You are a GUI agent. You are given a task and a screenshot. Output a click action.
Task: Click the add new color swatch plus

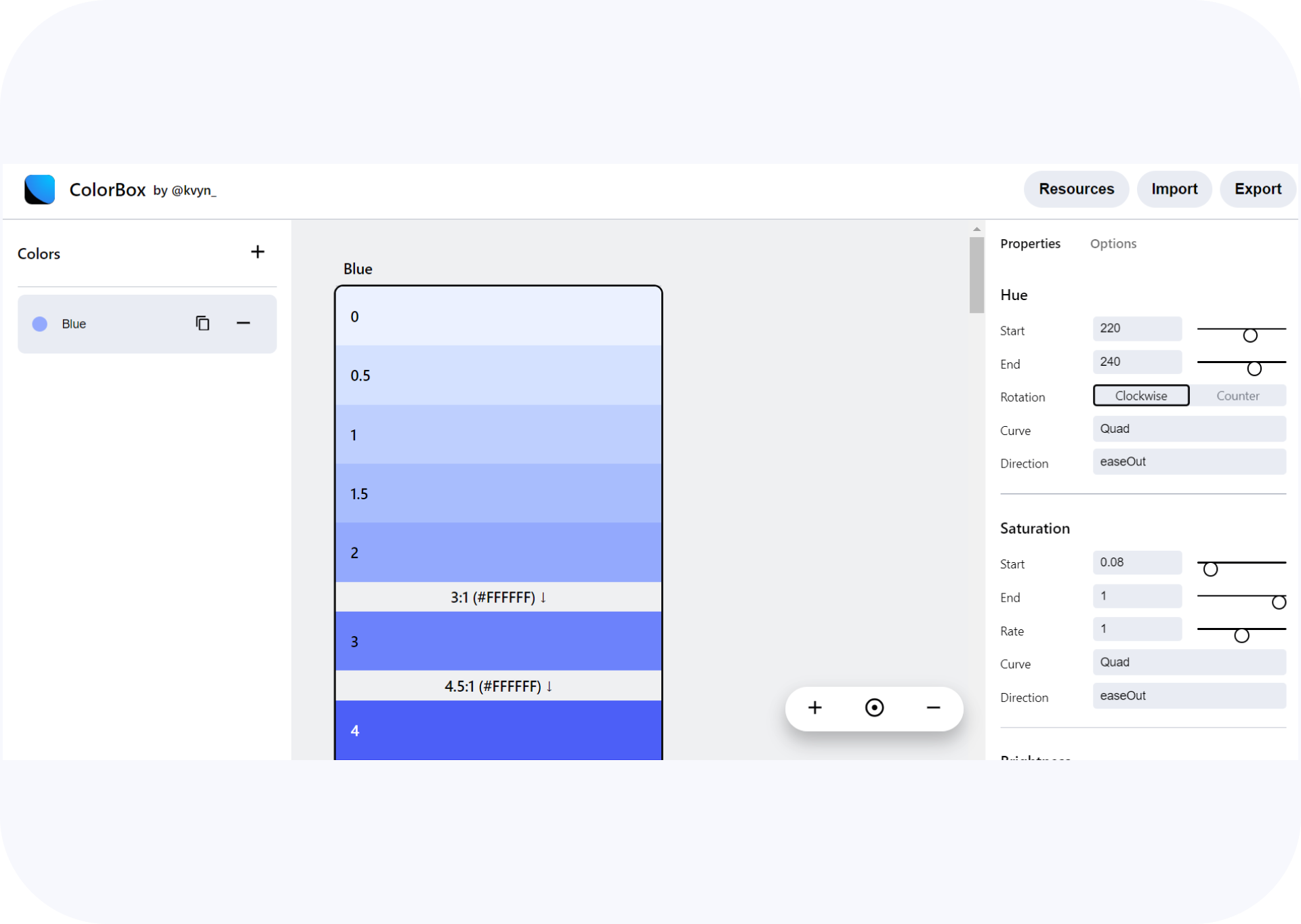pyautogui.click(x=258, y=252)
